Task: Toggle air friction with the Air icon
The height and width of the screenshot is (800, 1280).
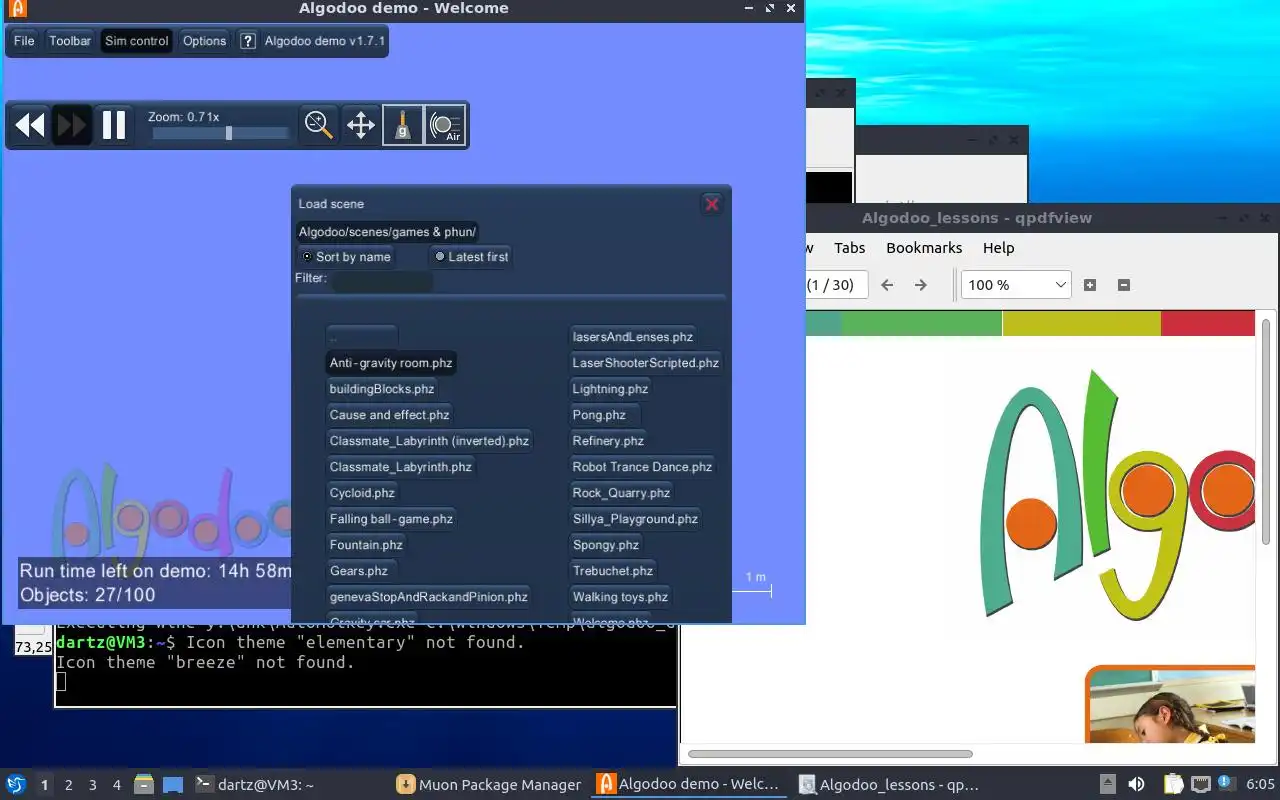Action: [445, 125]
